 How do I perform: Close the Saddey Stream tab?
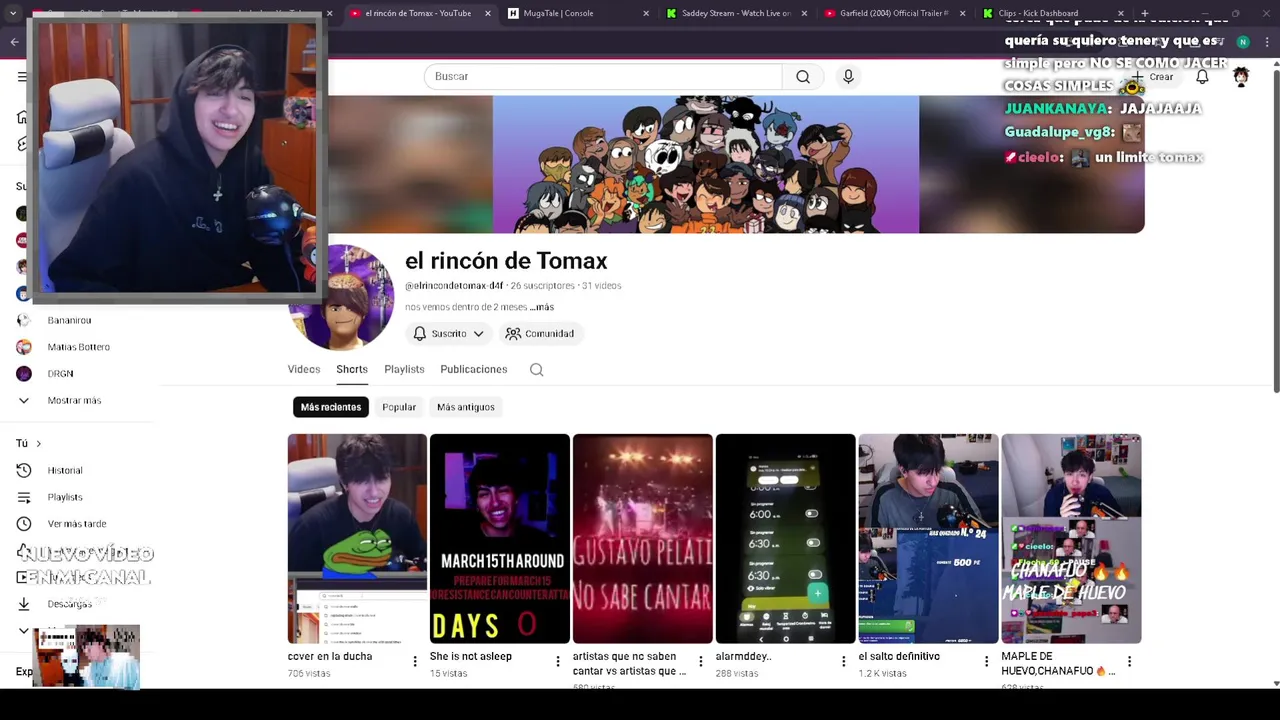(x=804, y=13)
